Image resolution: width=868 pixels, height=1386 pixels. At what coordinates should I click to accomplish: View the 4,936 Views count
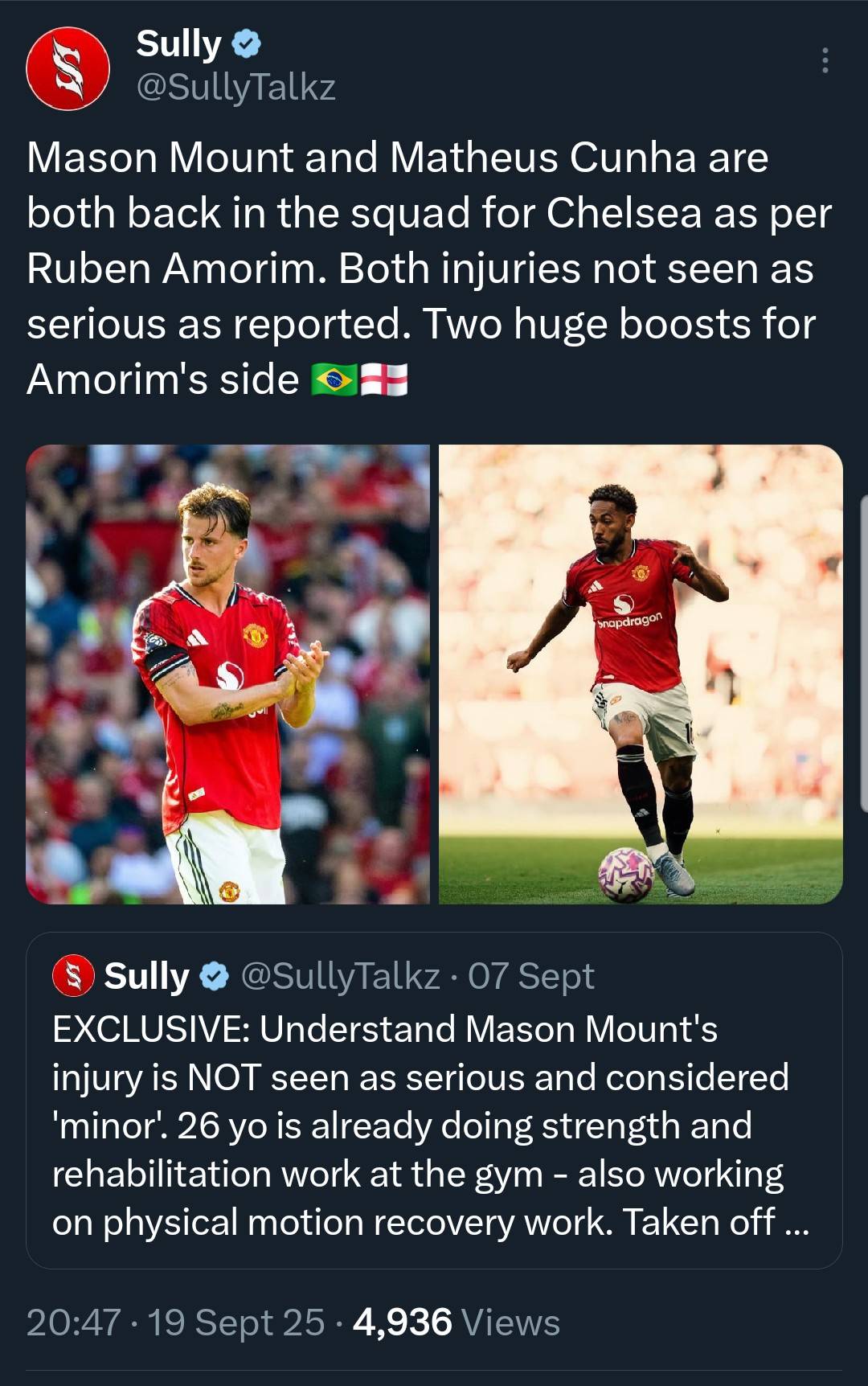tap(456, 1322)
